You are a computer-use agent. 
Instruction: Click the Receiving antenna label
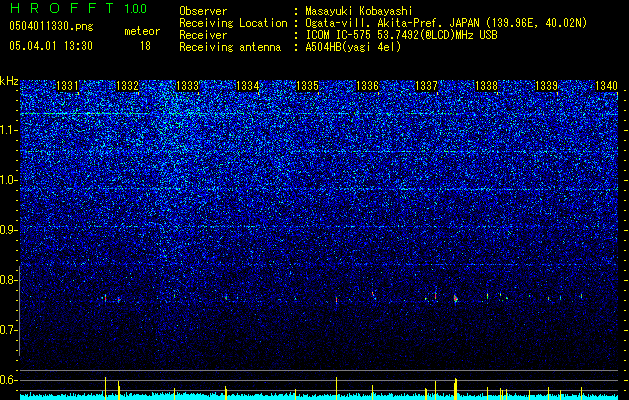pos(230,47)
